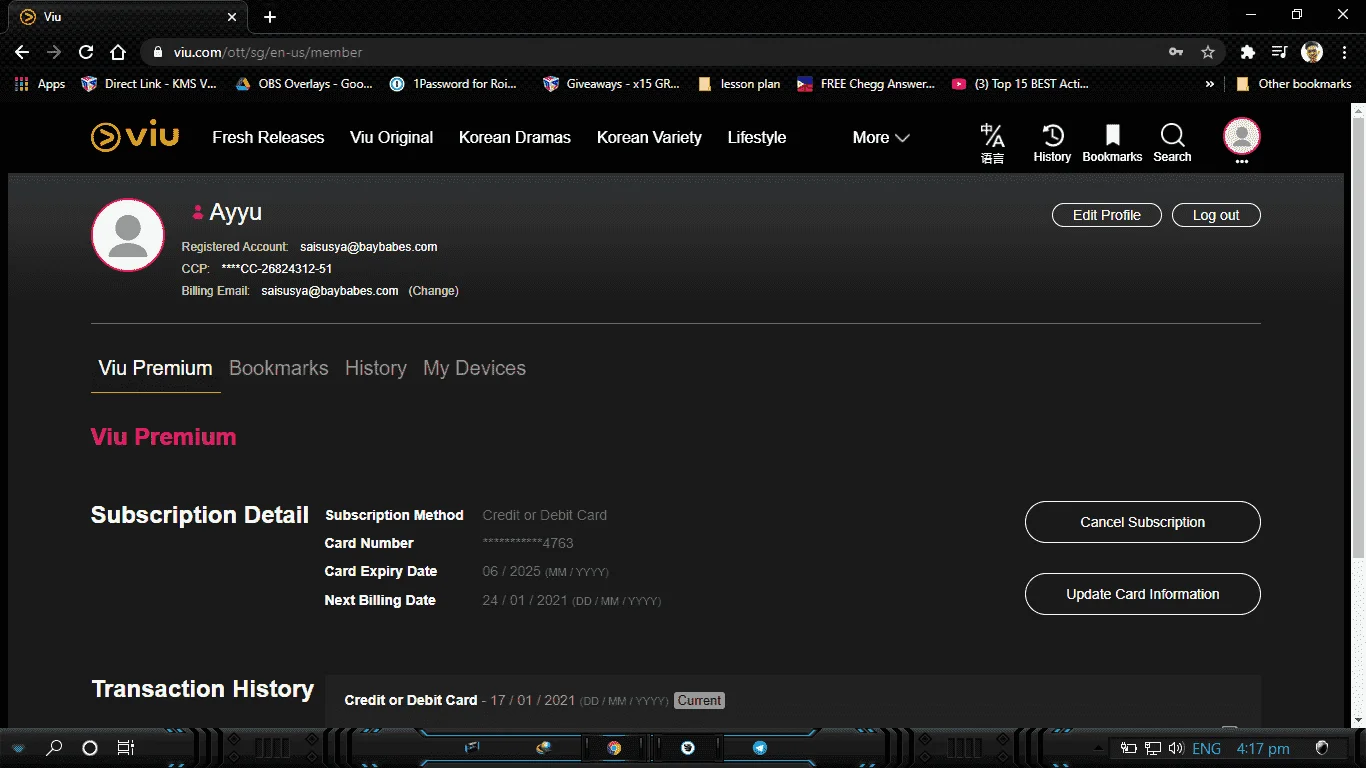
Task: Open the Bookmarks ribbon icon in header
Action: (1112, 143)
